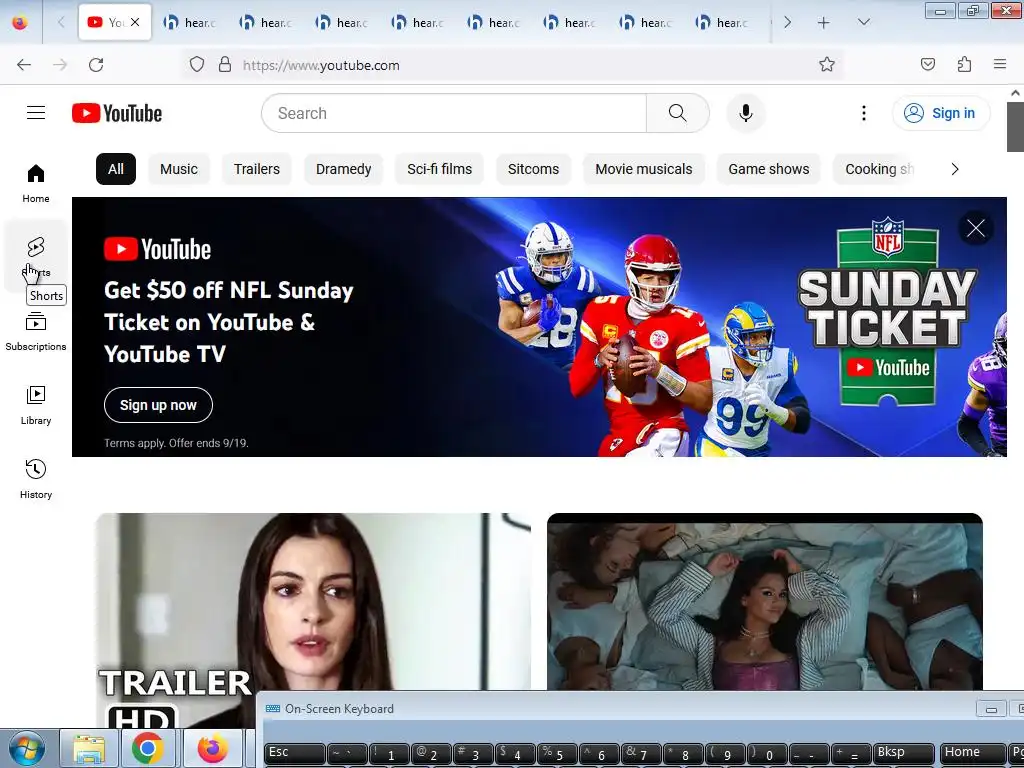Launch Chrome from the taskbar
The image size is (1024, 768).
tap(148, 749)
